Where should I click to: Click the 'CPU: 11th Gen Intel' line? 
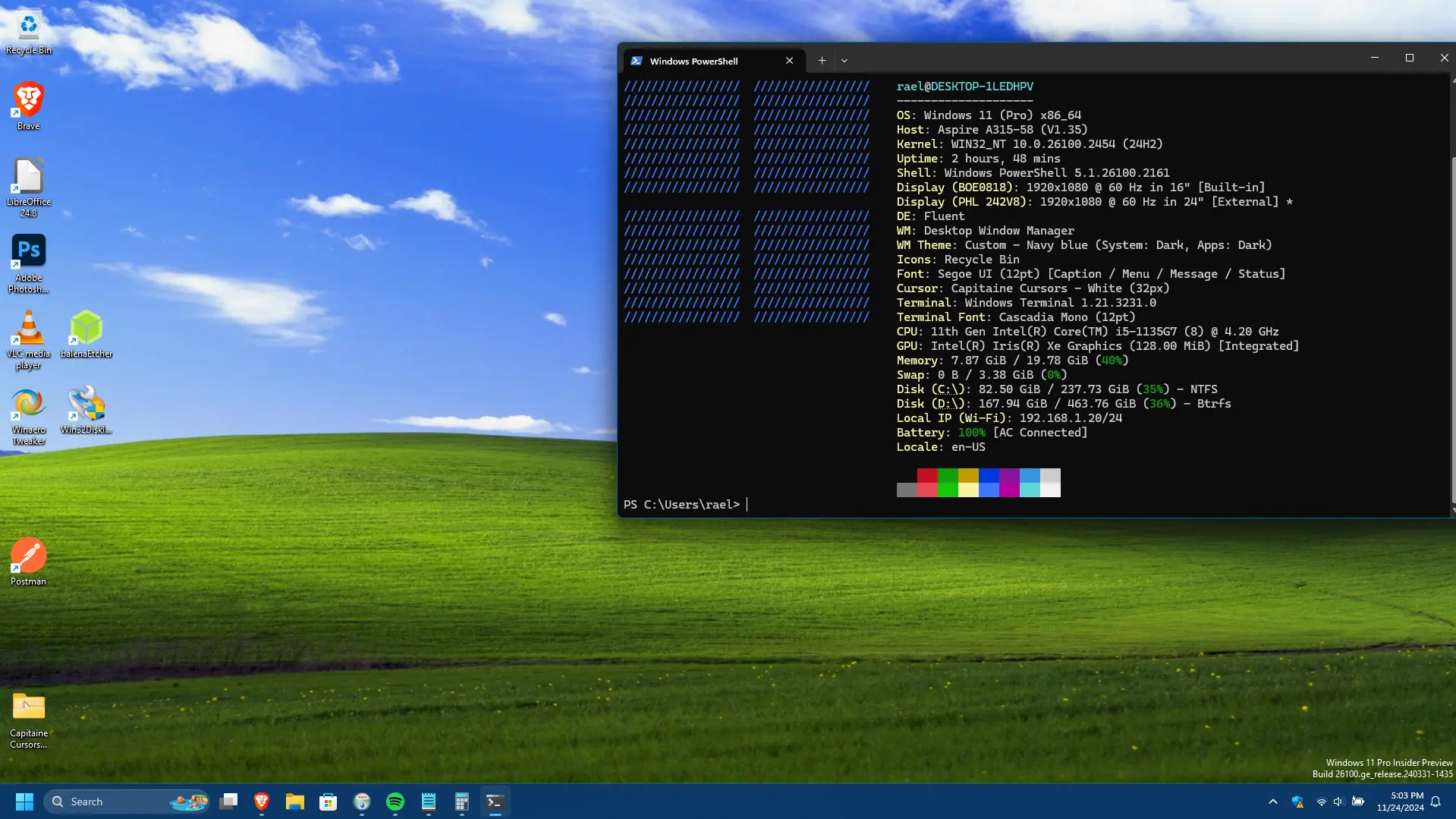click(x=1088, y=332)
